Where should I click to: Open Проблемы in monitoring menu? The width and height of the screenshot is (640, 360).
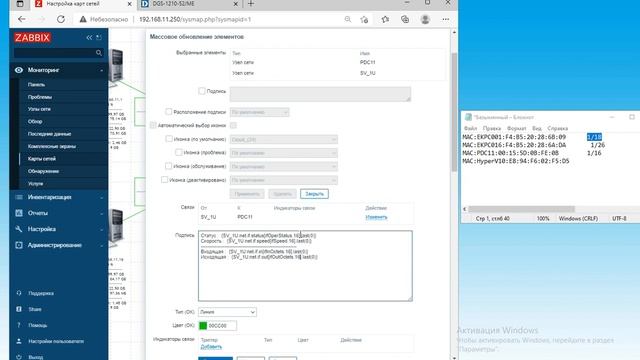click(x=40, y=97)
